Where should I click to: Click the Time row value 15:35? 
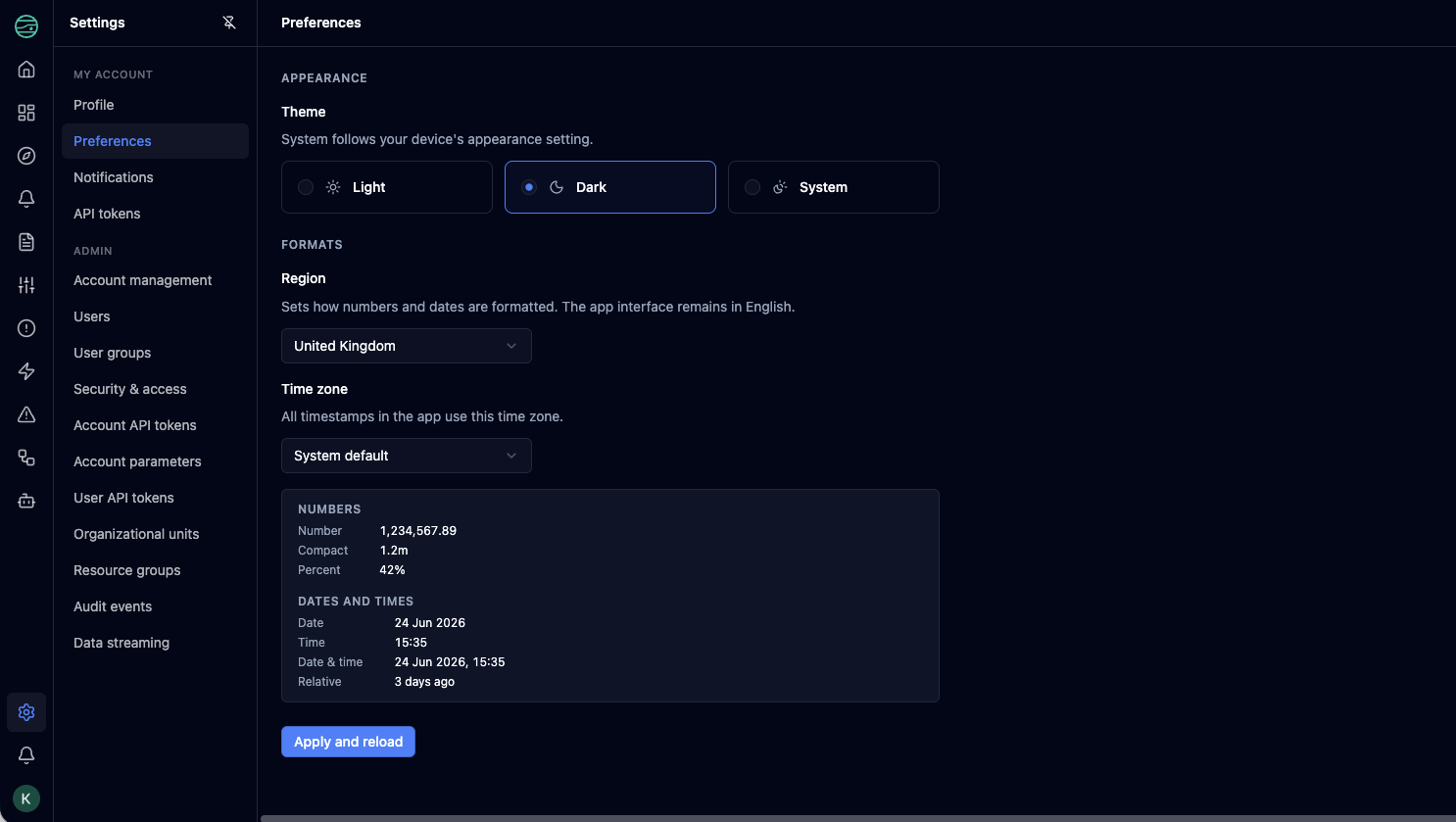pos(411,643)
